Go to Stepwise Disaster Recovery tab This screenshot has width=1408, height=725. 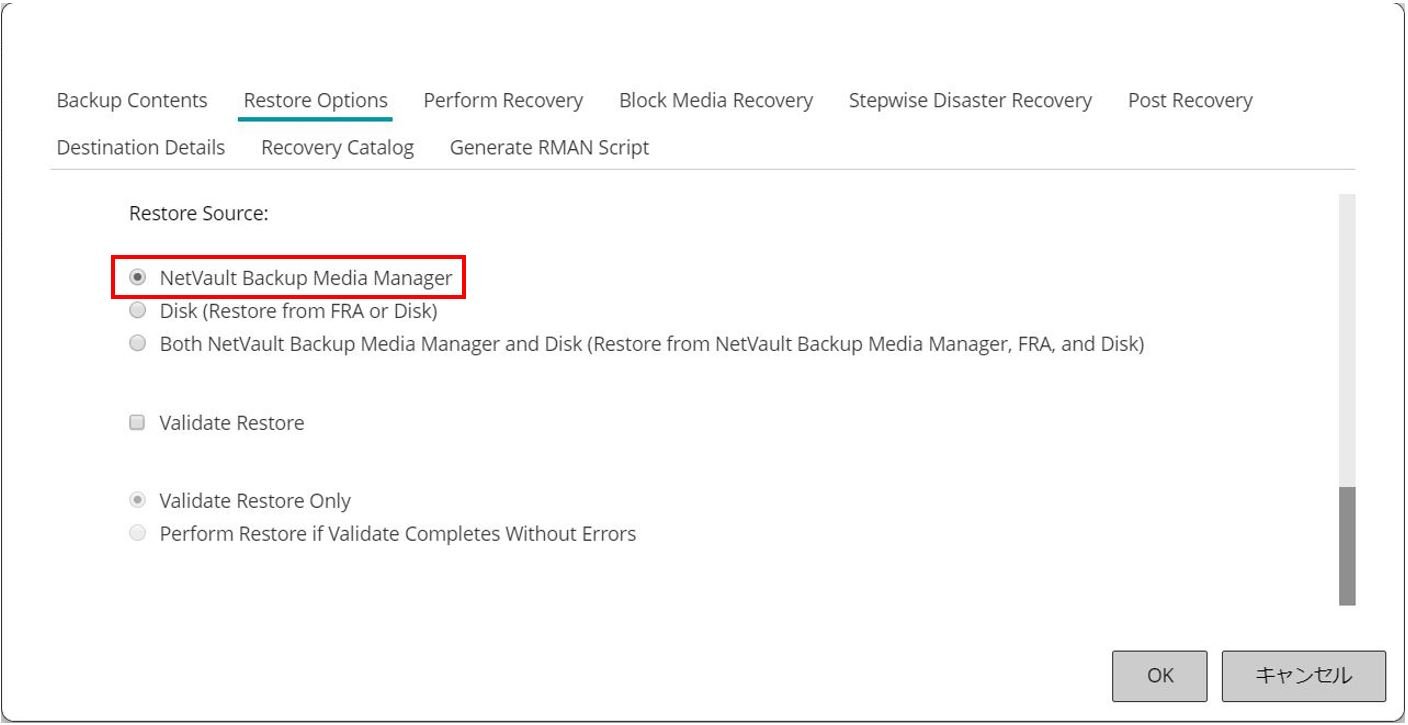(x=970, y=101)
